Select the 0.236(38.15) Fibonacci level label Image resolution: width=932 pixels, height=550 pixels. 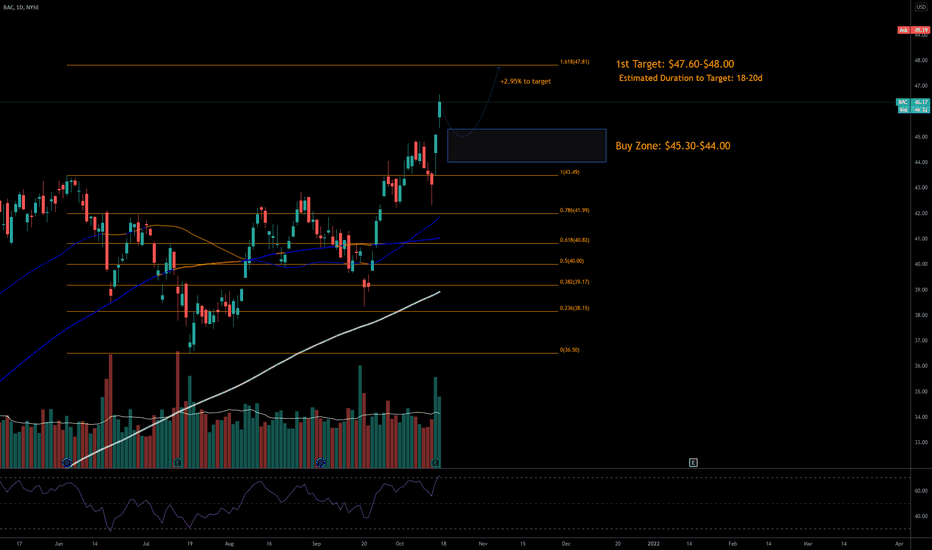click(x=575, y=308)
